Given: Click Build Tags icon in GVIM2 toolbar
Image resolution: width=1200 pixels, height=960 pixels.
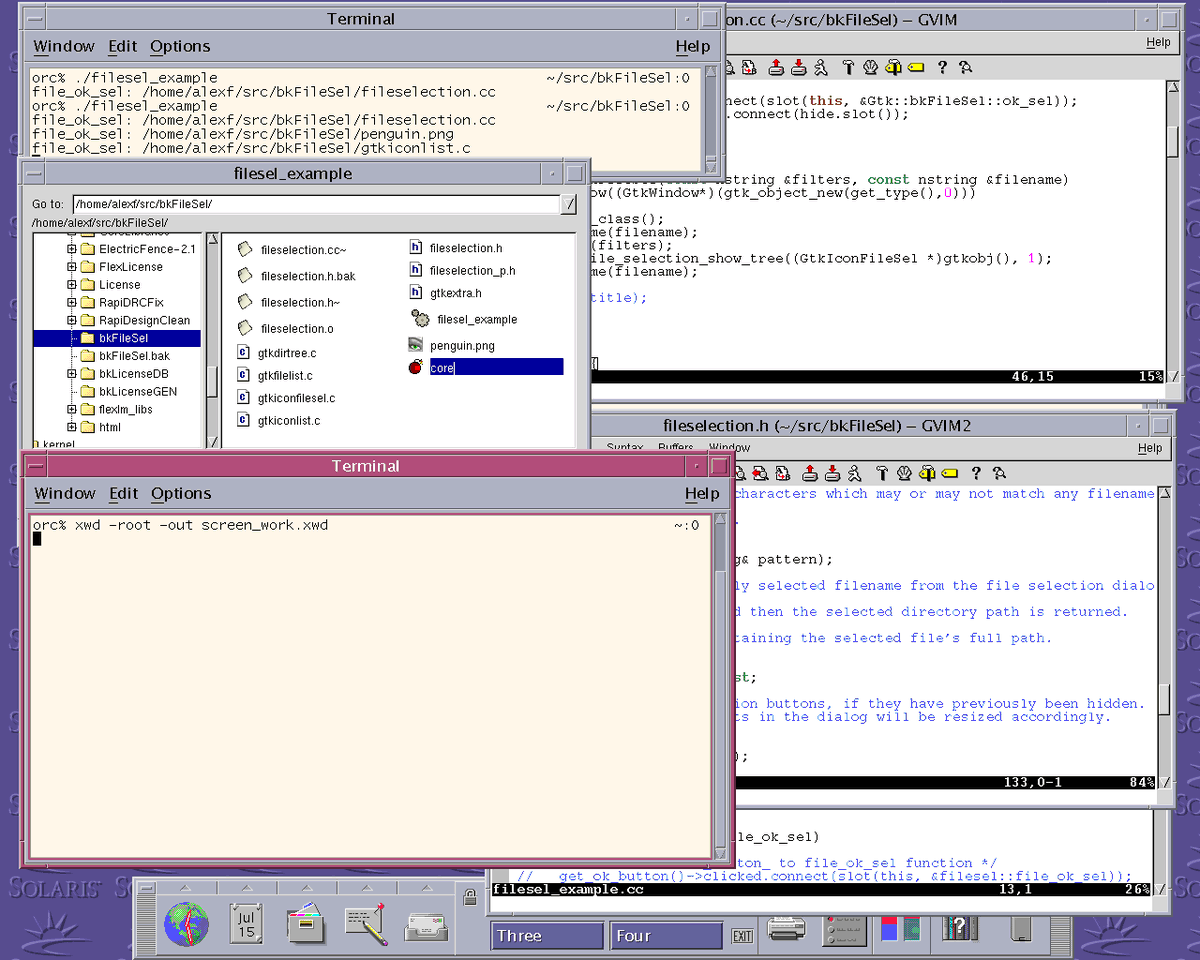Looking at the screenshot, I should [927, 473].
